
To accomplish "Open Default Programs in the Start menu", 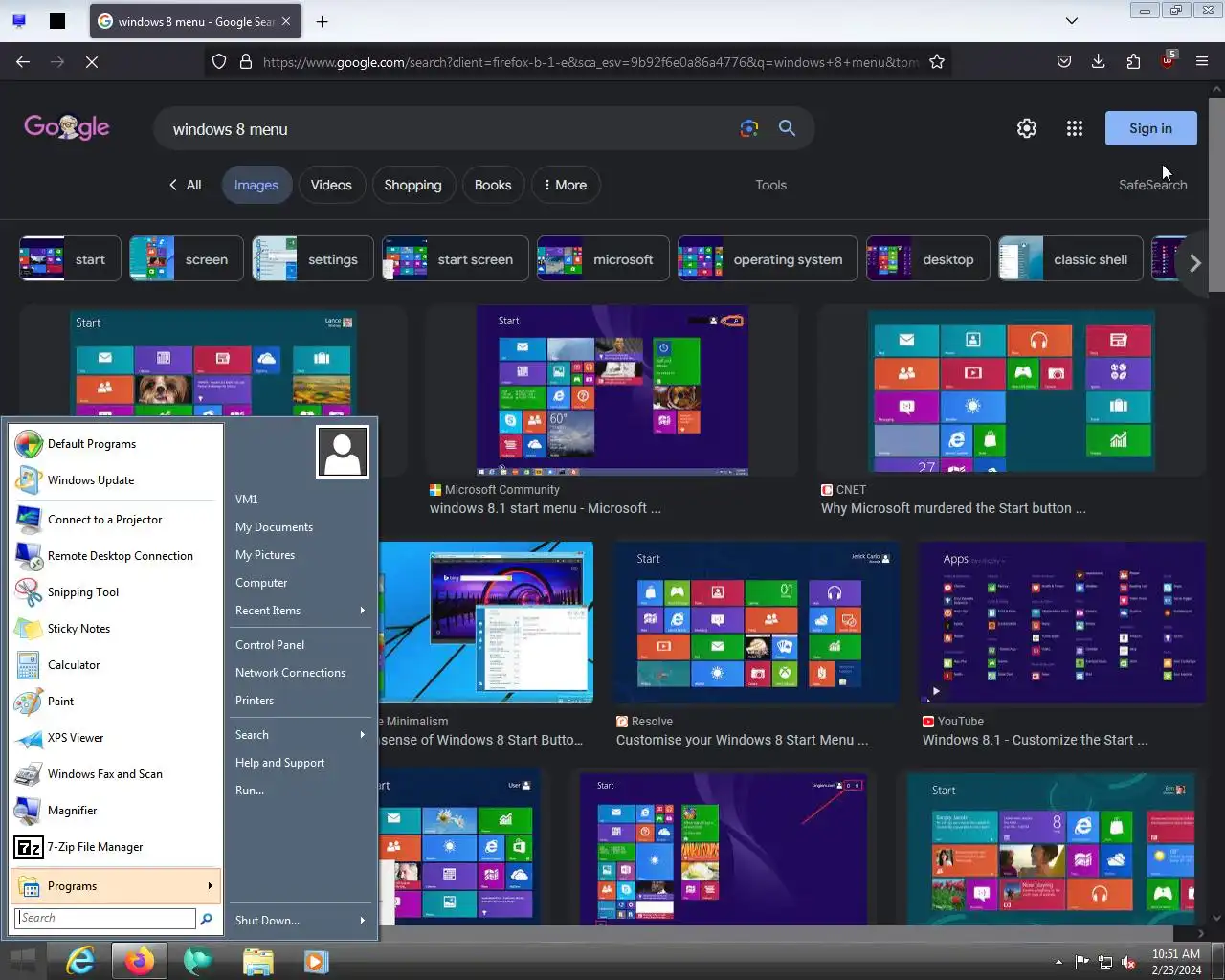I will point(117,444).
